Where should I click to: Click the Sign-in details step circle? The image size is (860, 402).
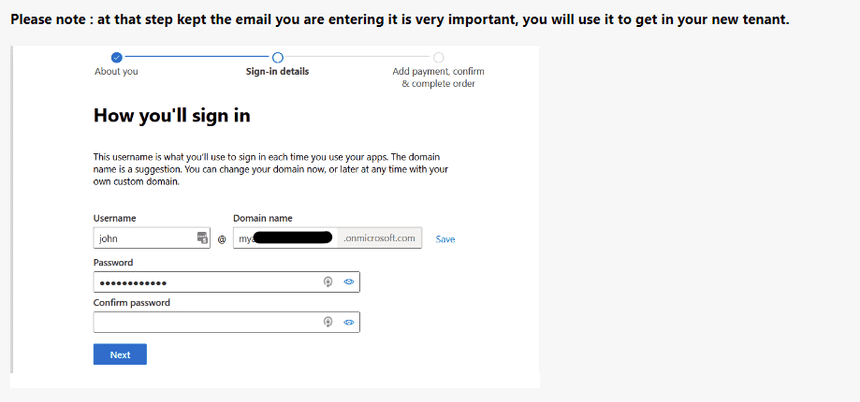pos(277,57)
